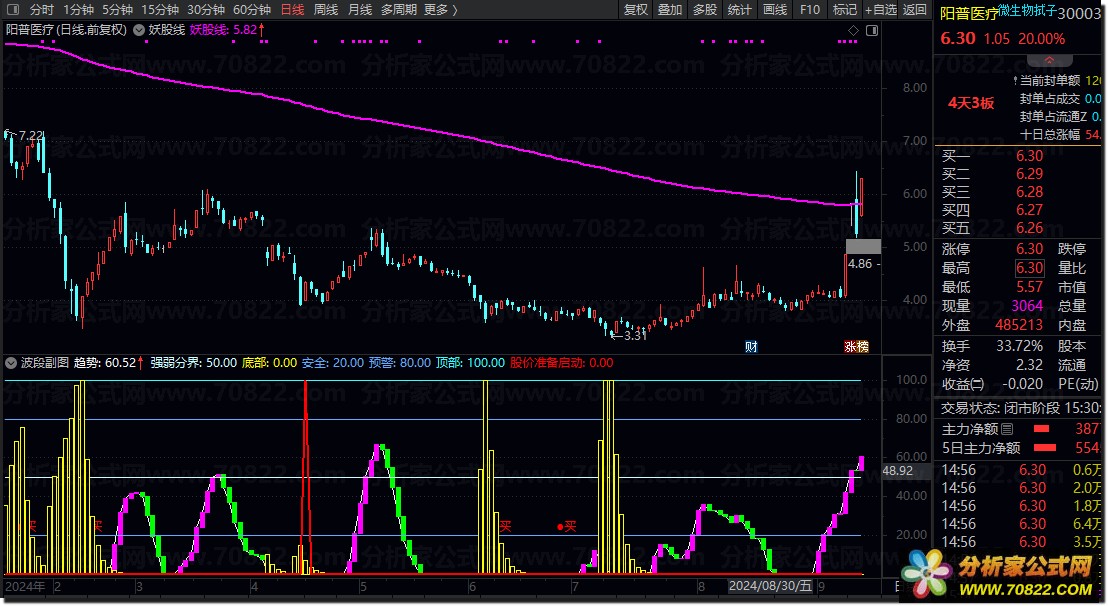Toggle the chart side panel icon near diamond
This screenshot has height=606, width=1109.
872,30
